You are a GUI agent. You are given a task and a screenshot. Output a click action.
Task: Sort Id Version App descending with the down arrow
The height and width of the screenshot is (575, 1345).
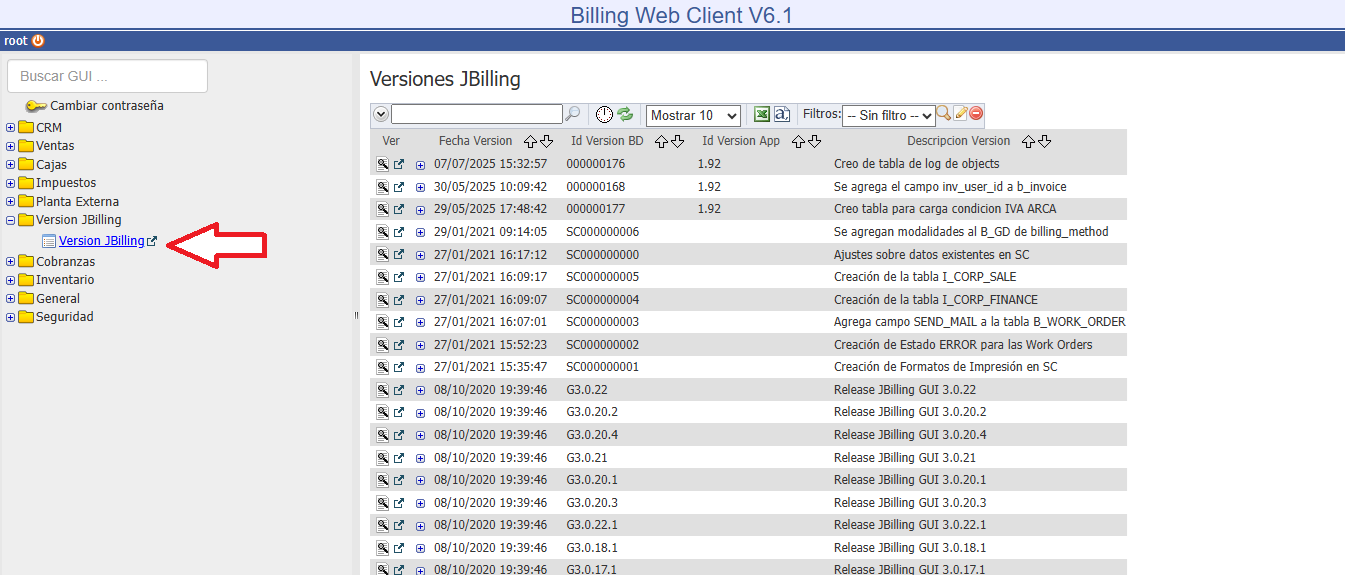point(814,142)
